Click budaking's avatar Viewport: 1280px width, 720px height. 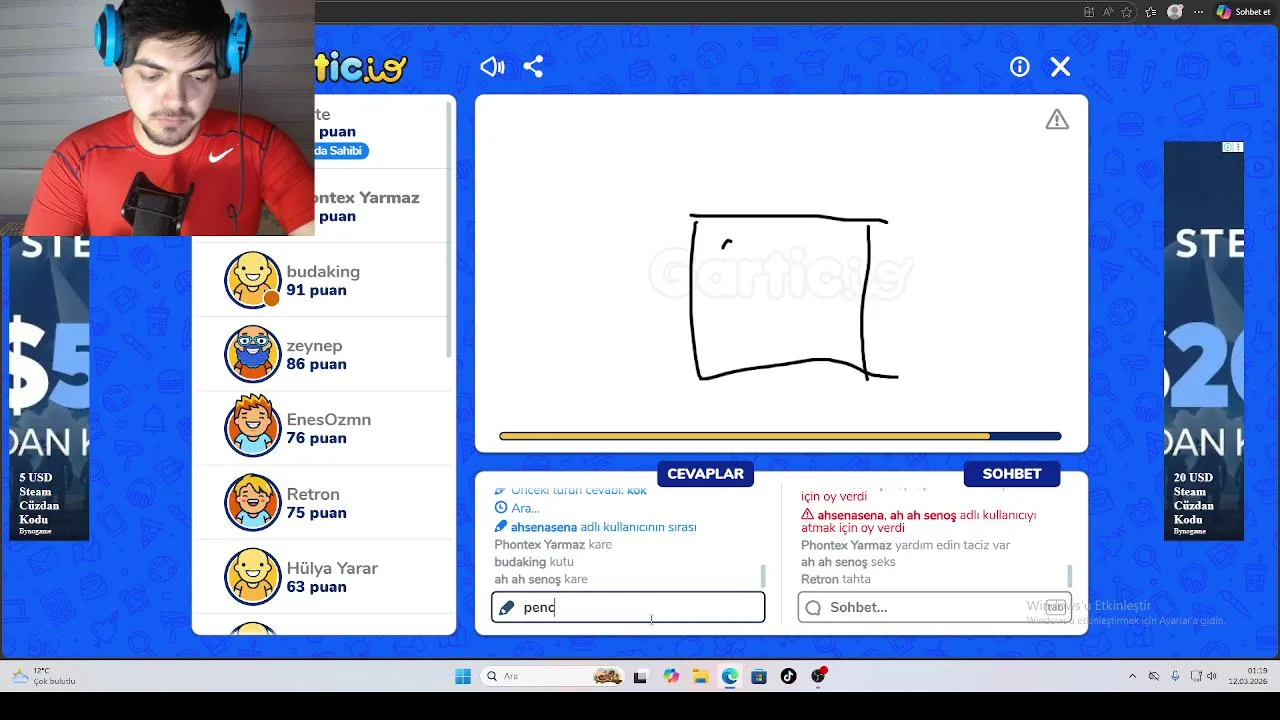[x=252, y=280]
